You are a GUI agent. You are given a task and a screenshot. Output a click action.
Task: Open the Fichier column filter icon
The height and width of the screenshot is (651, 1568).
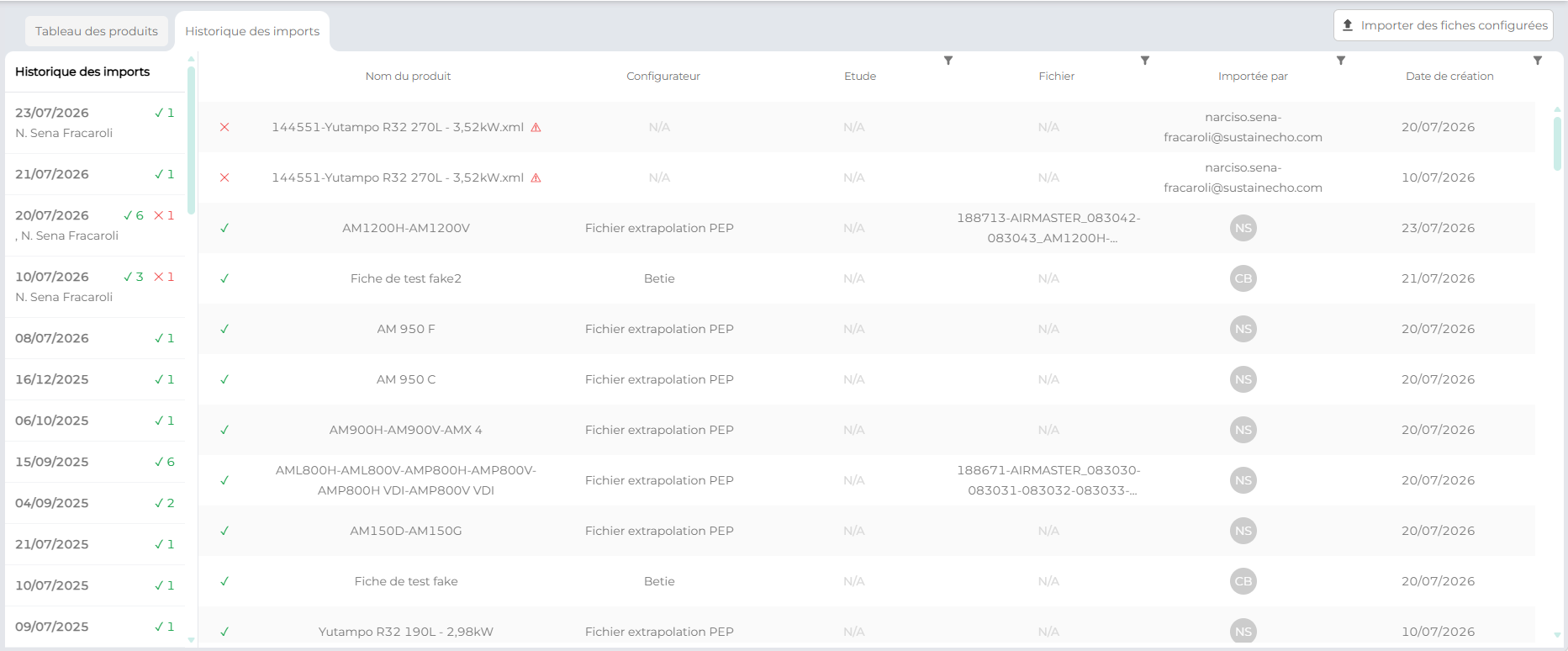[x=1145, y=61]
